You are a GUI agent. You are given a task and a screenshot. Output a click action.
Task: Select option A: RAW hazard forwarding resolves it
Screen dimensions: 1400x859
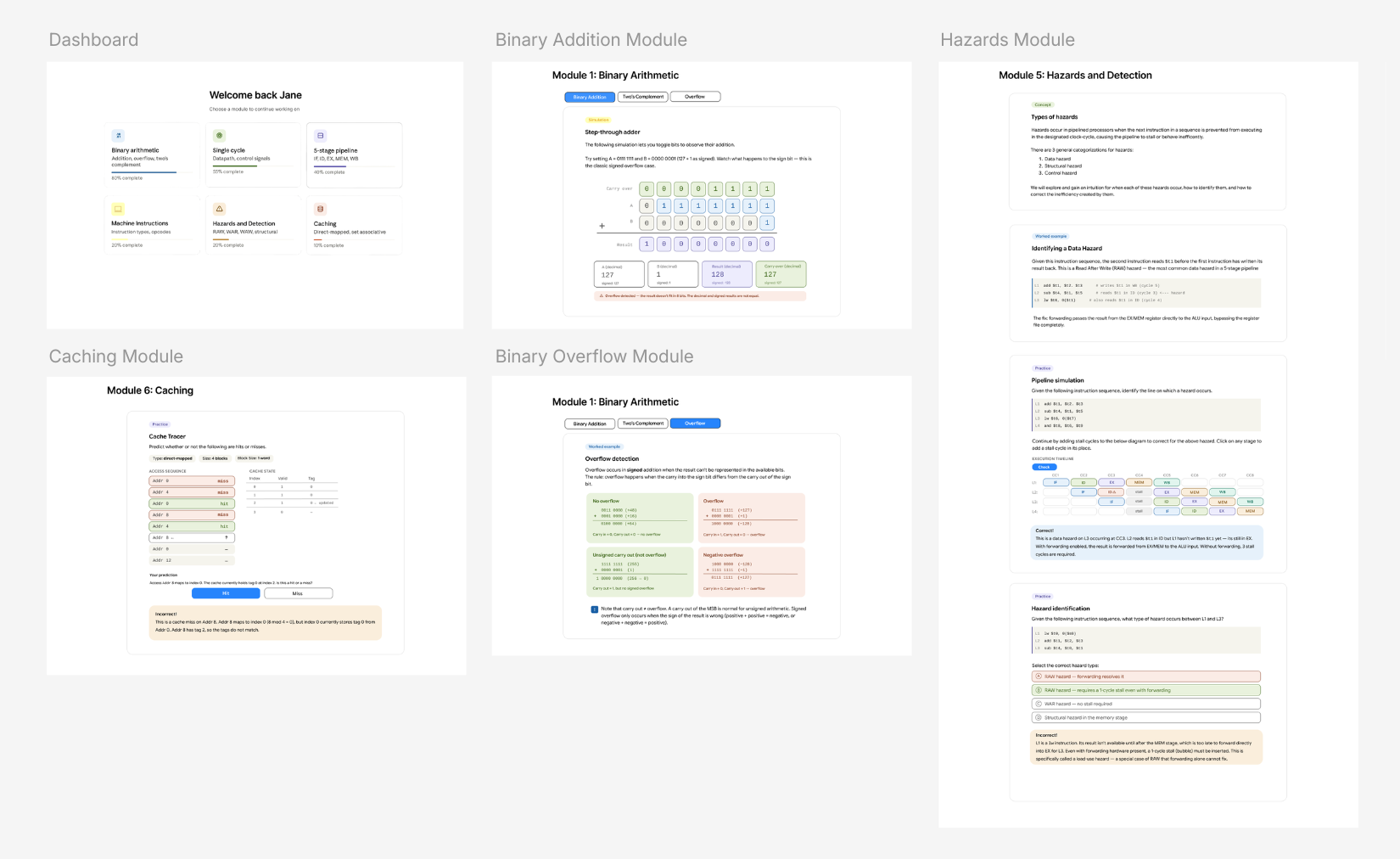point(1146,677)
